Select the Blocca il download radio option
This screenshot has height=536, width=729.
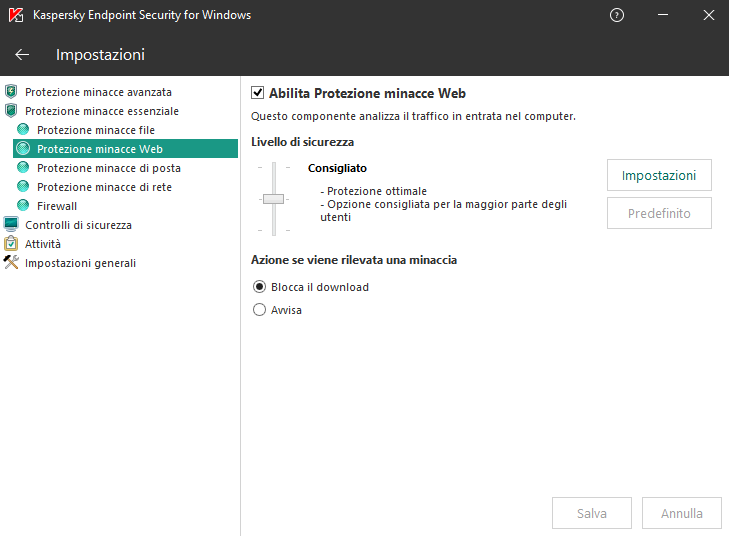point(259,287)
